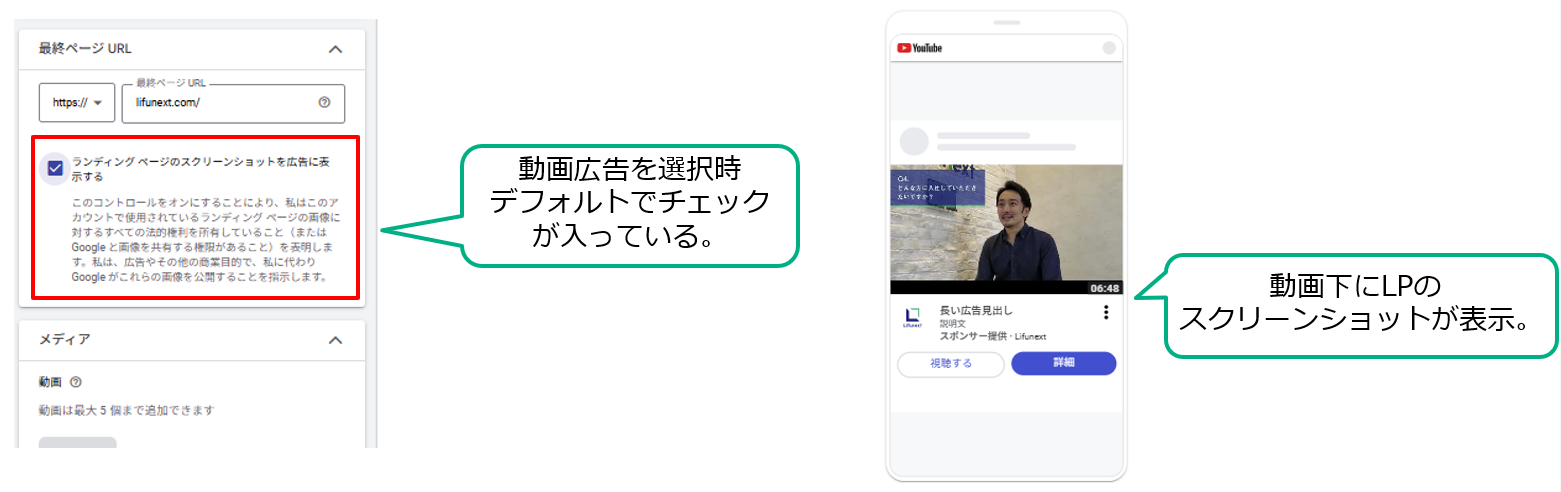Click the placeholder channel avatar circle
The image size is (1561, 492).
pos(914,141)
